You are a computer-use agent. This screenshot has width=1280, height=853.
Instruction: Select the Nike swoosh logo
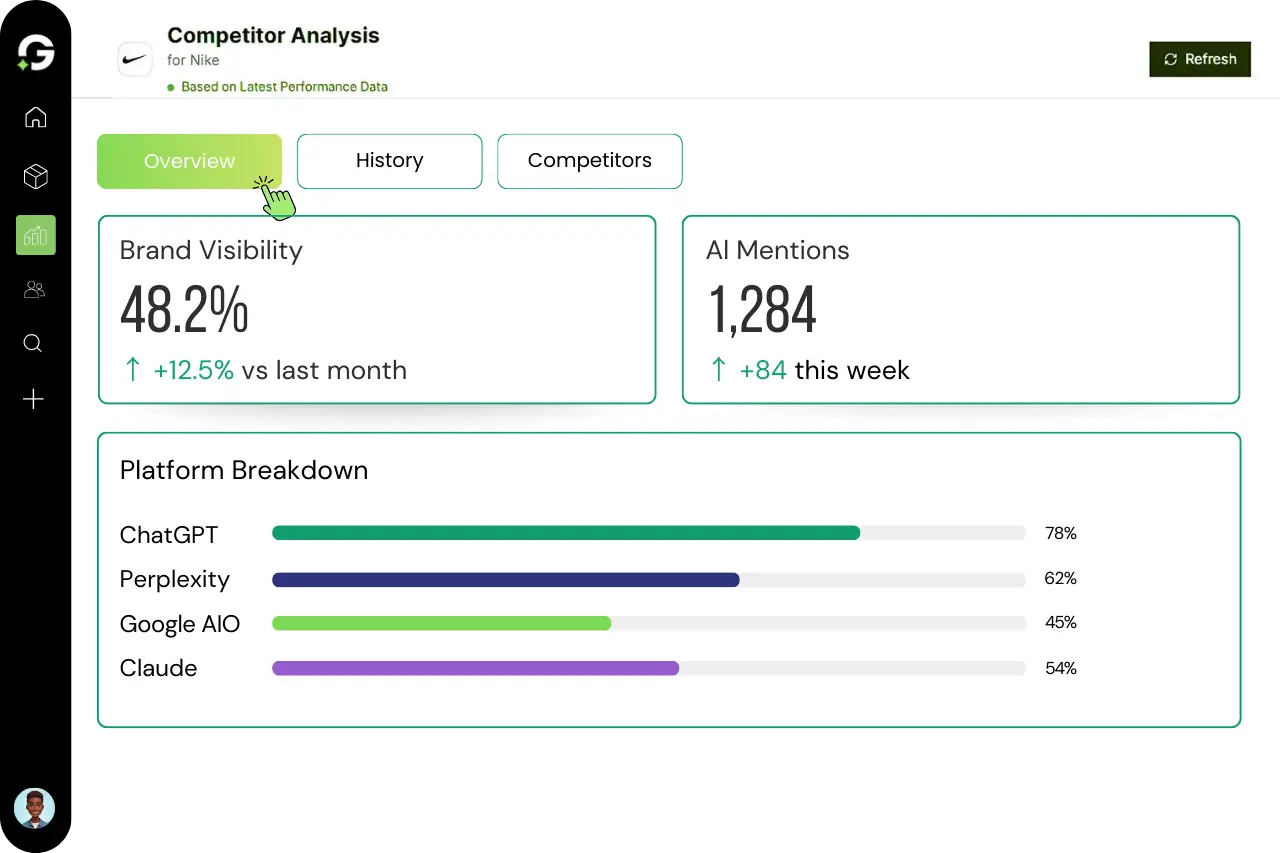[135, 58]
